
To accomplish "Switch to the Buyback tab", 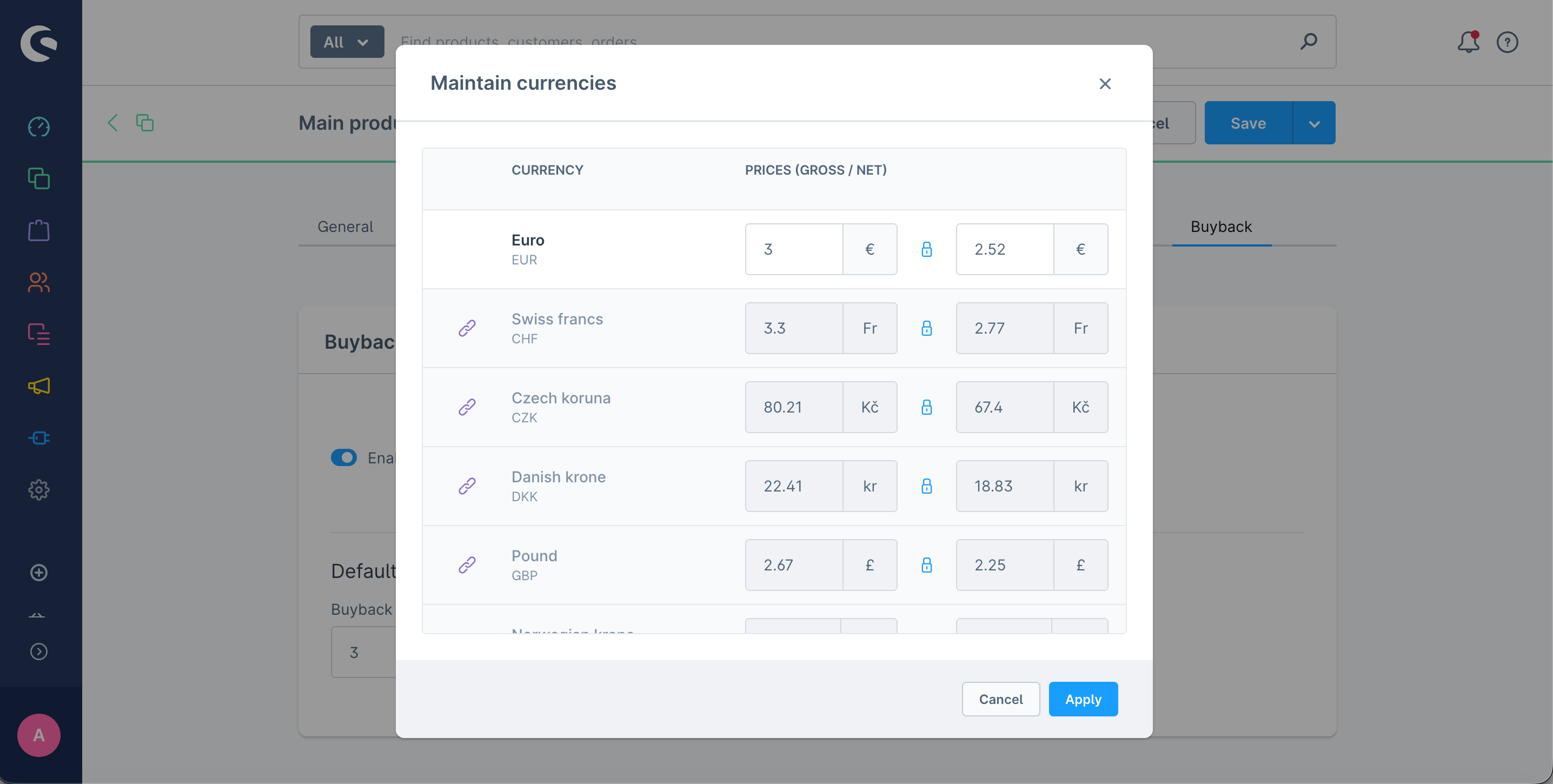I will tap(1222, 227).
